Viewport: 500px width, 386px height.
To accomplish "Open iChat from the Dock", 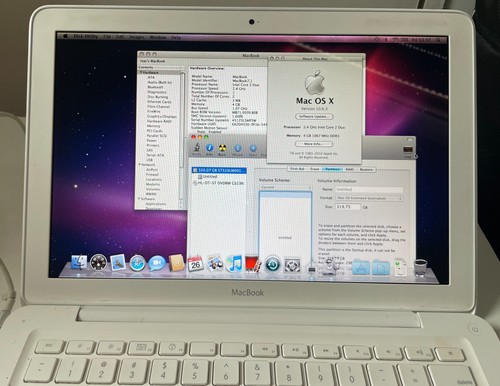I will (x=157, y=263).
